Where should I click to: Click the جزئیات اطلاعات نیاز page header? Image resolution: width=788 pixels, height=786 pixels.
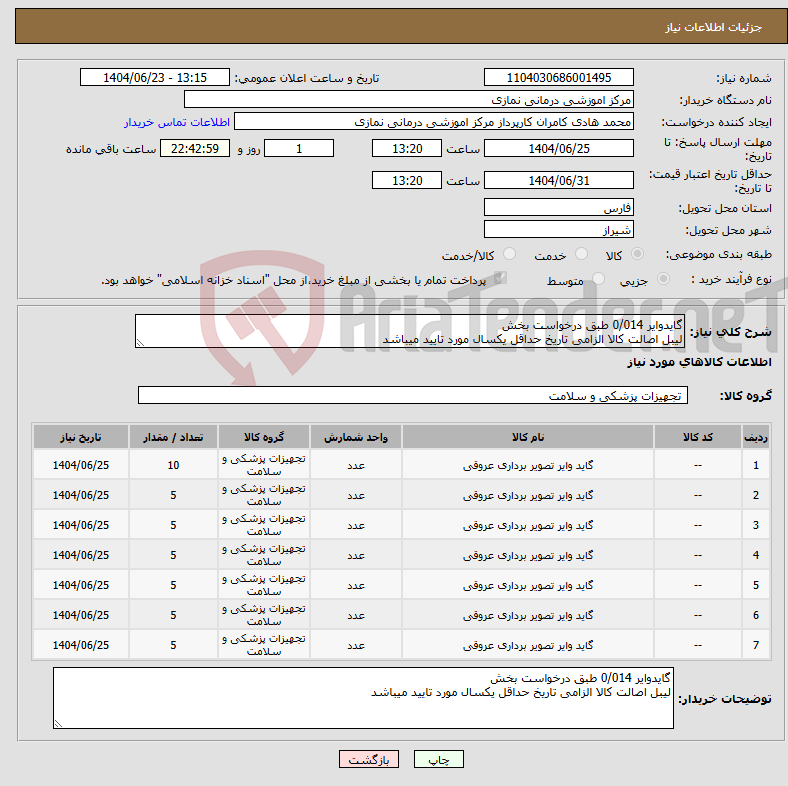pos(713,27)
